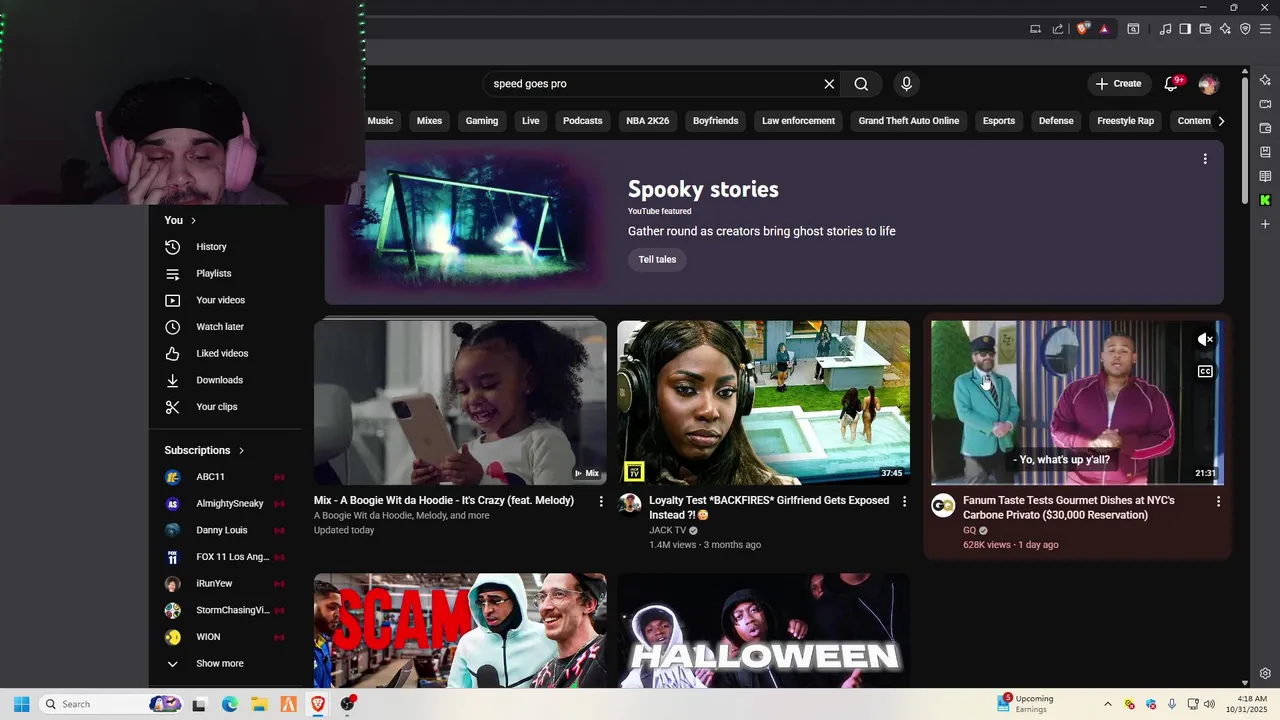Click the OBS Studio taskbar icon
The height and width of the screenshot is (720, 1280).
pyautogui.click(x=347, y=704)
